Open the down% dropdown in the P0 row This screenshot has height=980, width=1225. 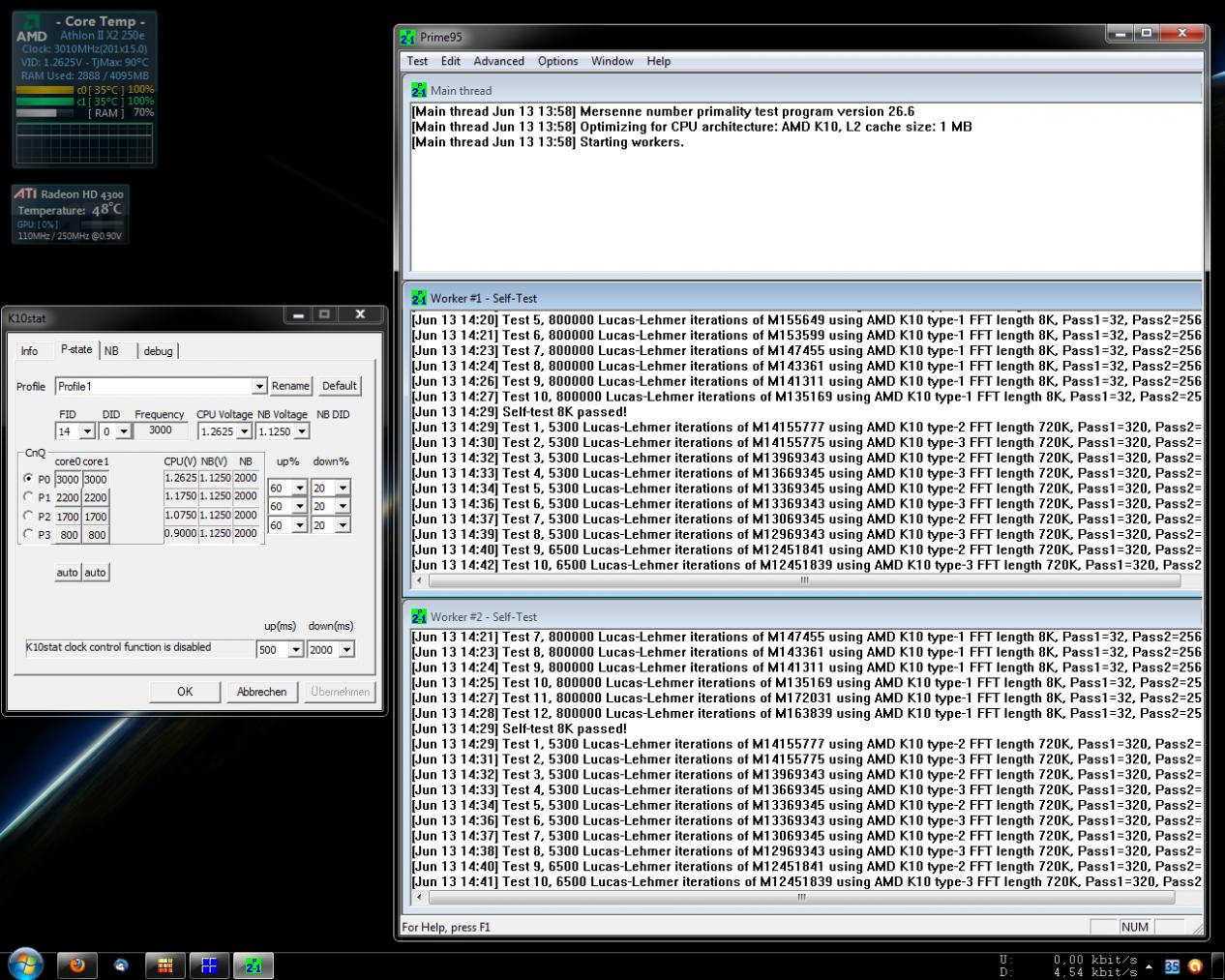pos(343,489)
